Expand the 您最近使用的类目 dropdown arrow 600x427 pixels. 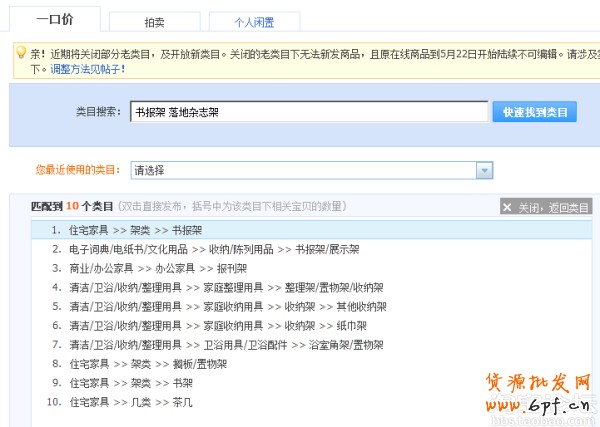tap(484, 170)
